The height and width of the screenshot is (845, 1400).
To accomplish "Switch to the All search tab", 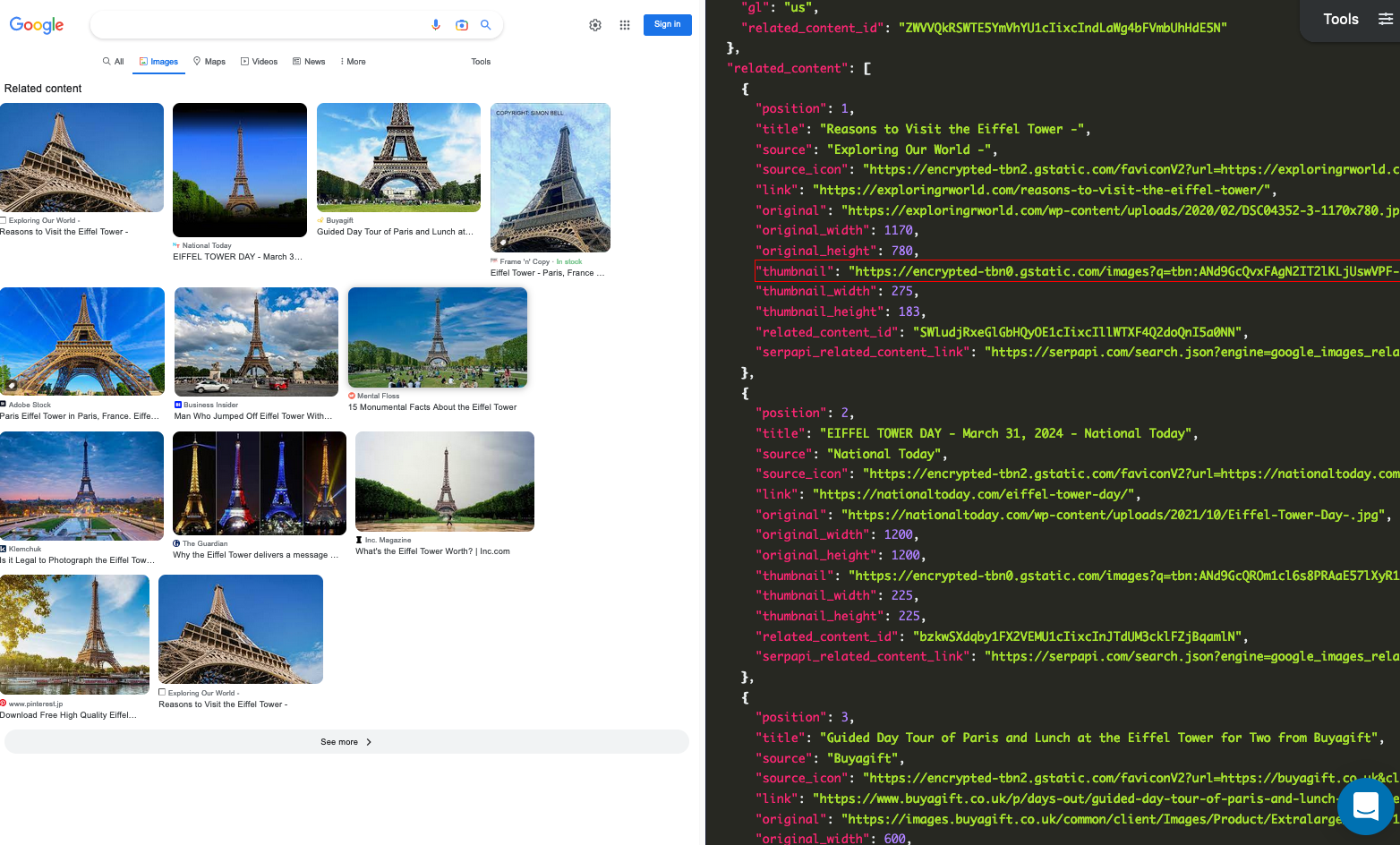I will (x=113, y=62).
